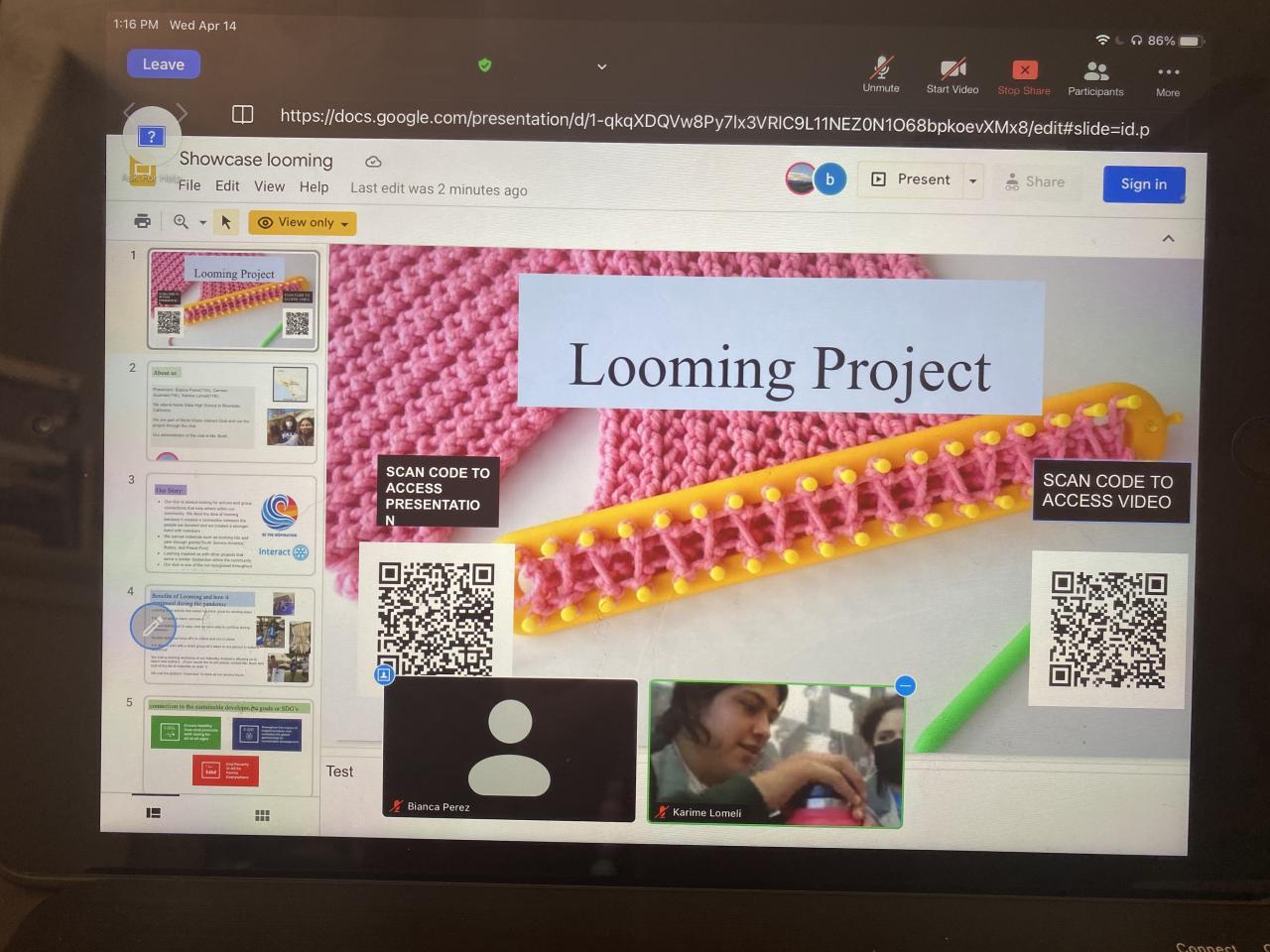Viewport: 1270px width, 952px height.
Task: Open the bookmarks book icon
Action: click(242, 114)
